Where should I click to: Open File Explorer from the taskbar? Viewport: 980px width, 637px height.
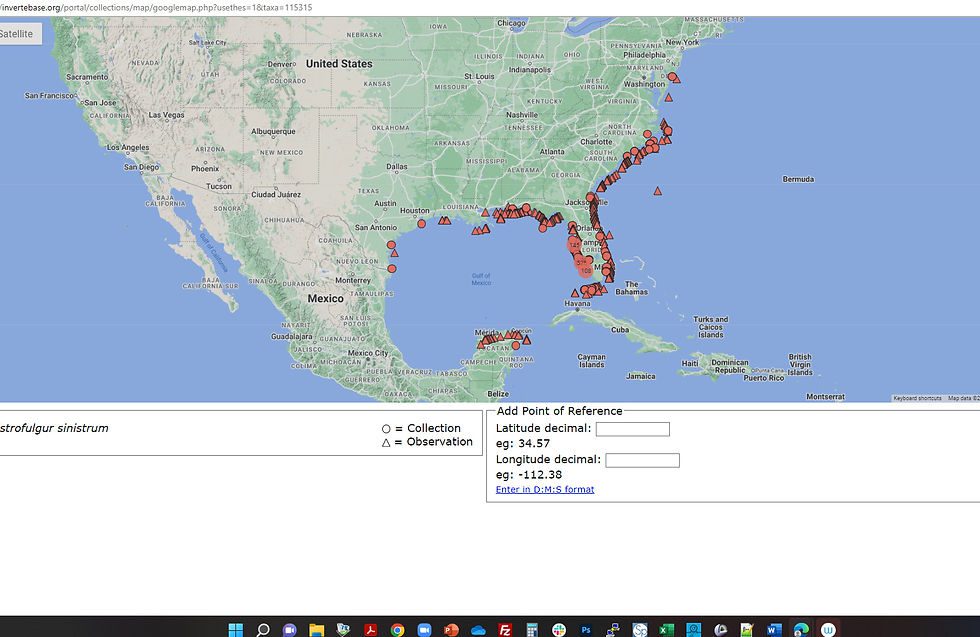click(x=316, y=629)
